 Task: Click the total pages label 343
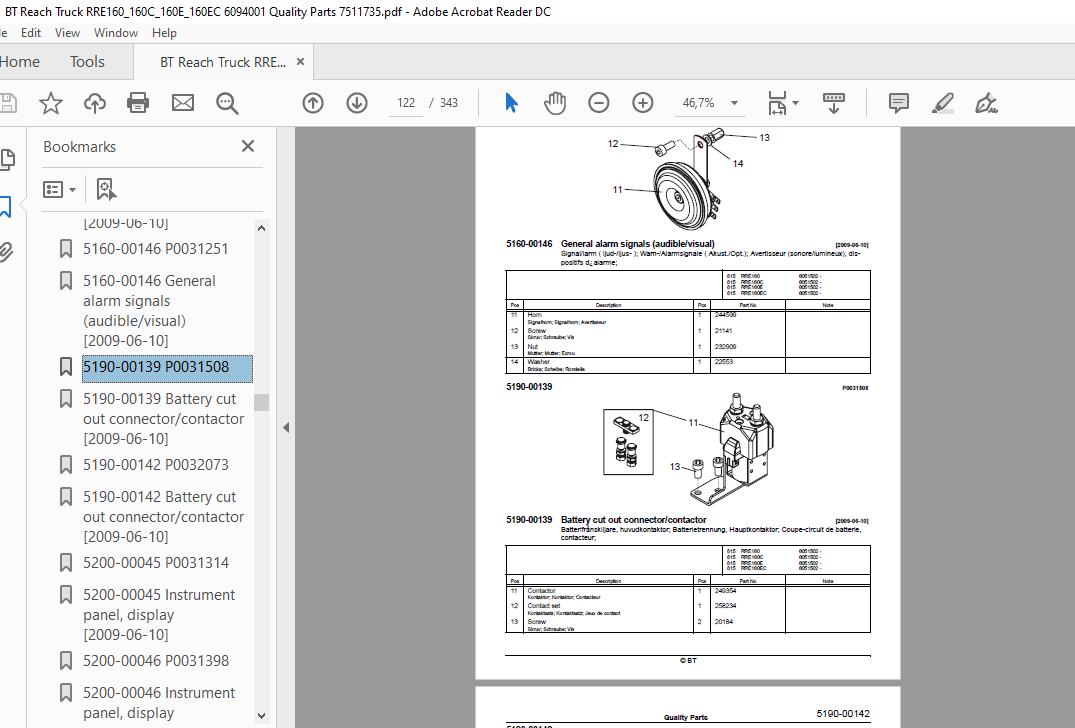pyautogui.click(x=449, y=103)
